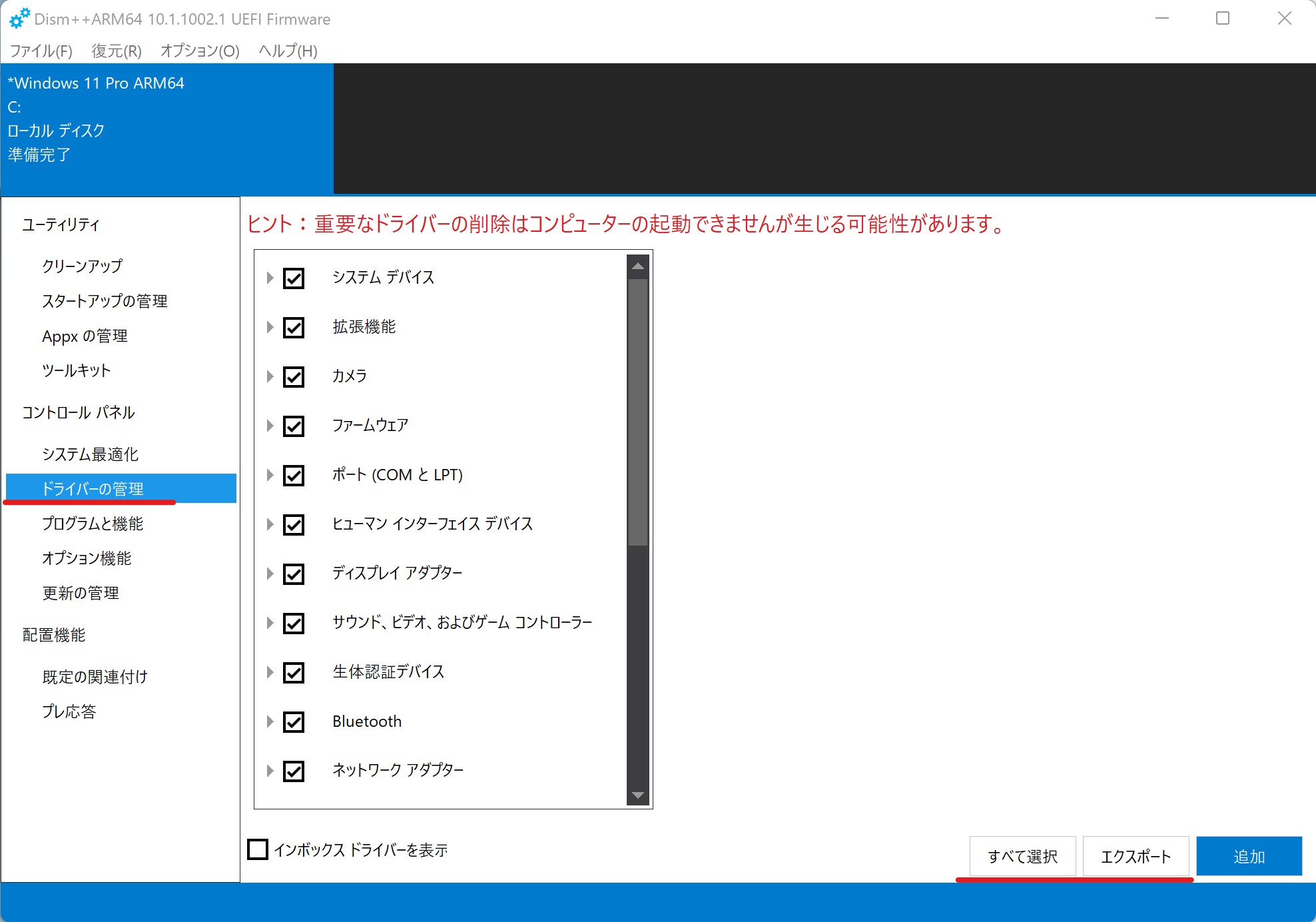Minimize the Dism++ window
The width and height of the screenshot is (1316, 922).
pyautogui.click(x=1162, y=19)
